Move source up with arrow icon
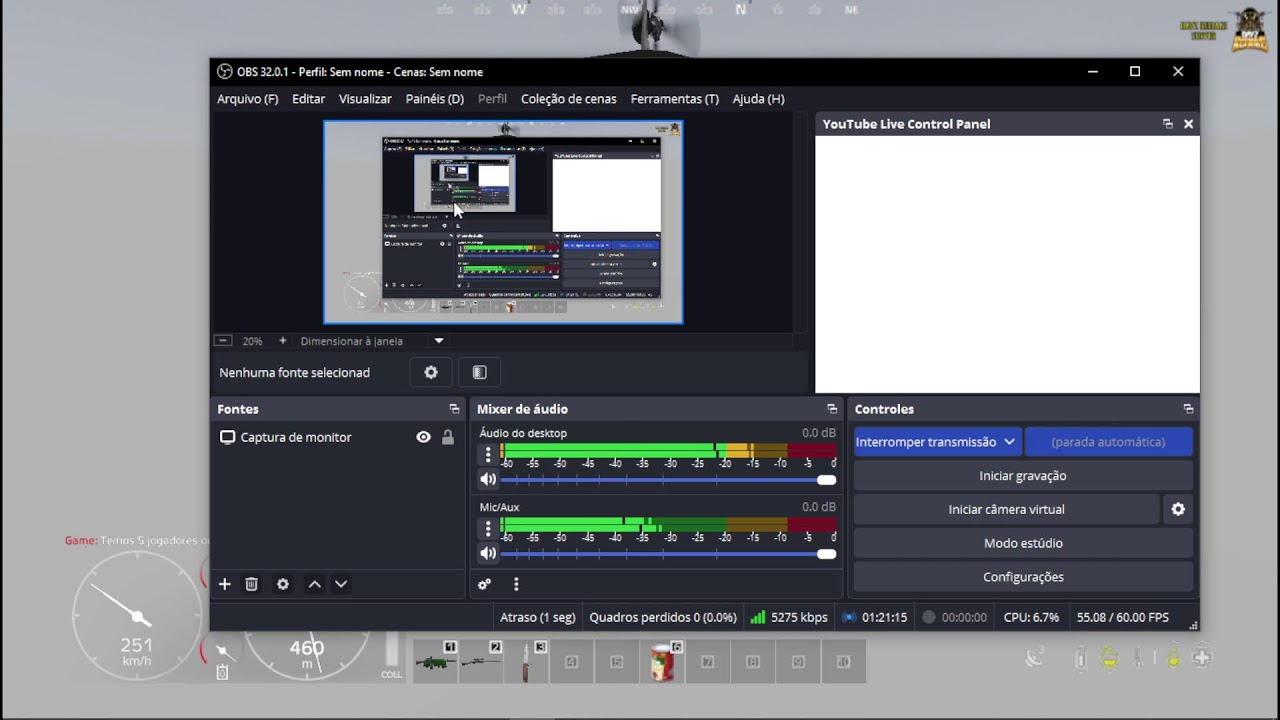This screenshot has width=1280, height=720. tap(315, 584)
